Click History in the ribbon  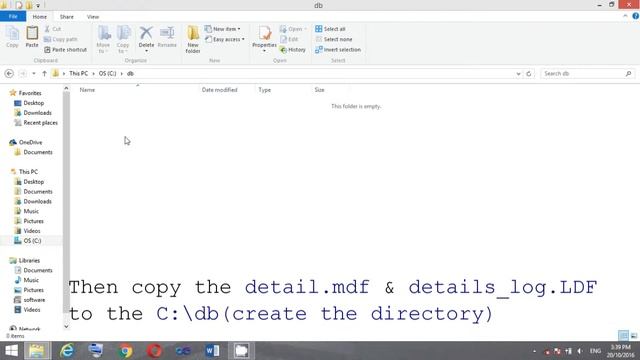coord(293,49)
